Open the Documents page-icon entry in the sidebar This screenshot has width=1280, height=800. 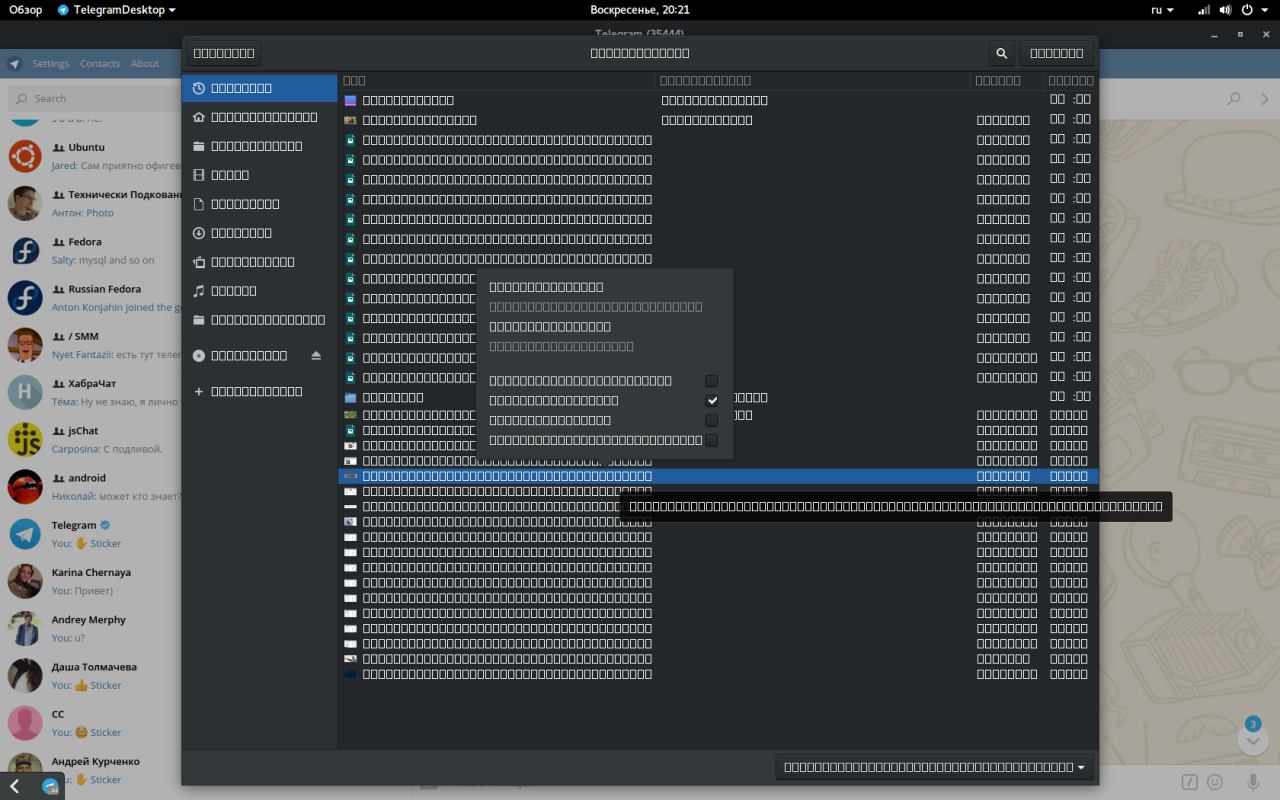click(259, 204)
